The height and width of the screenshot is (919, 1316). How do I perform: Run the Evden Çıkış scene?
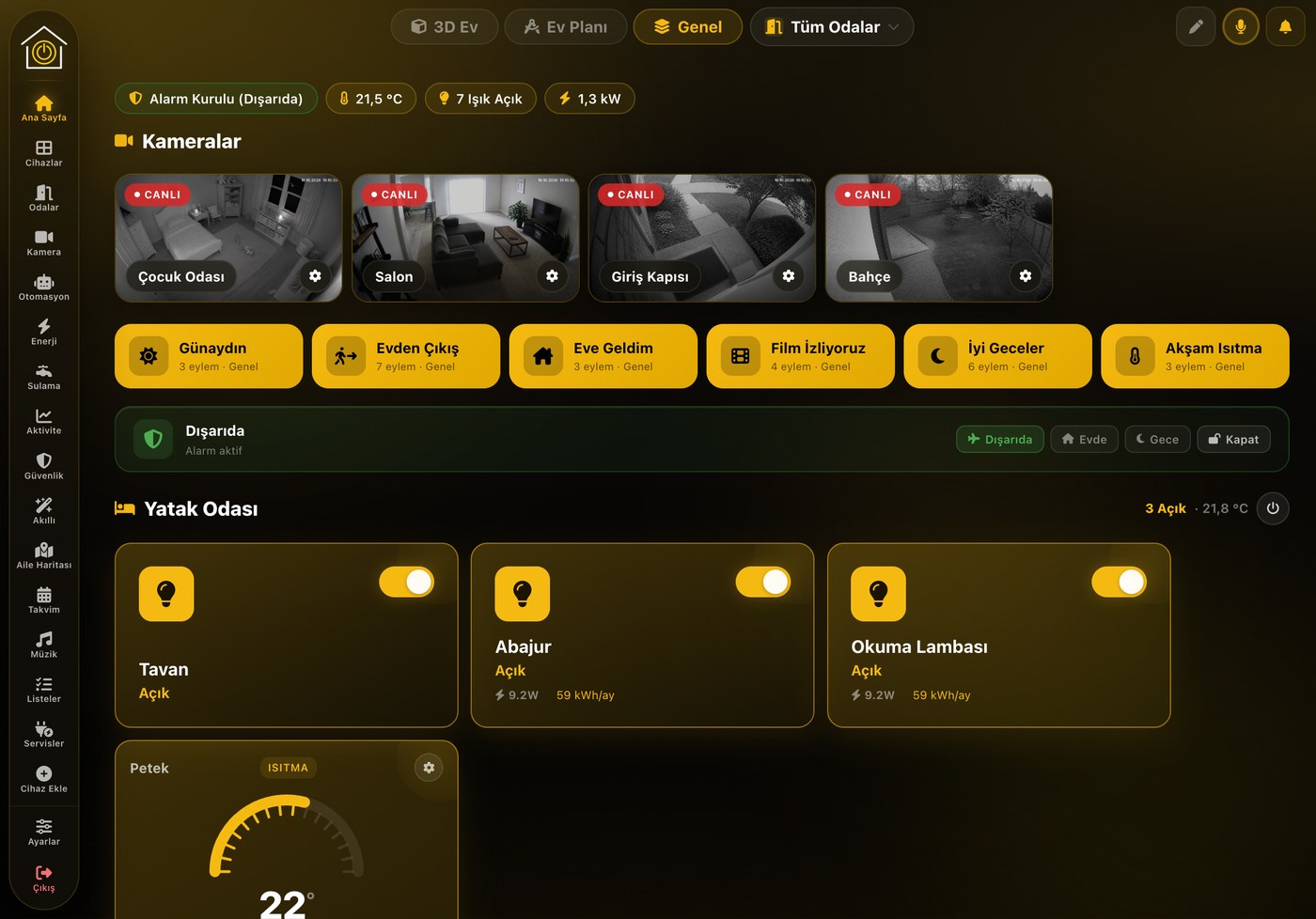pos(406,356)
